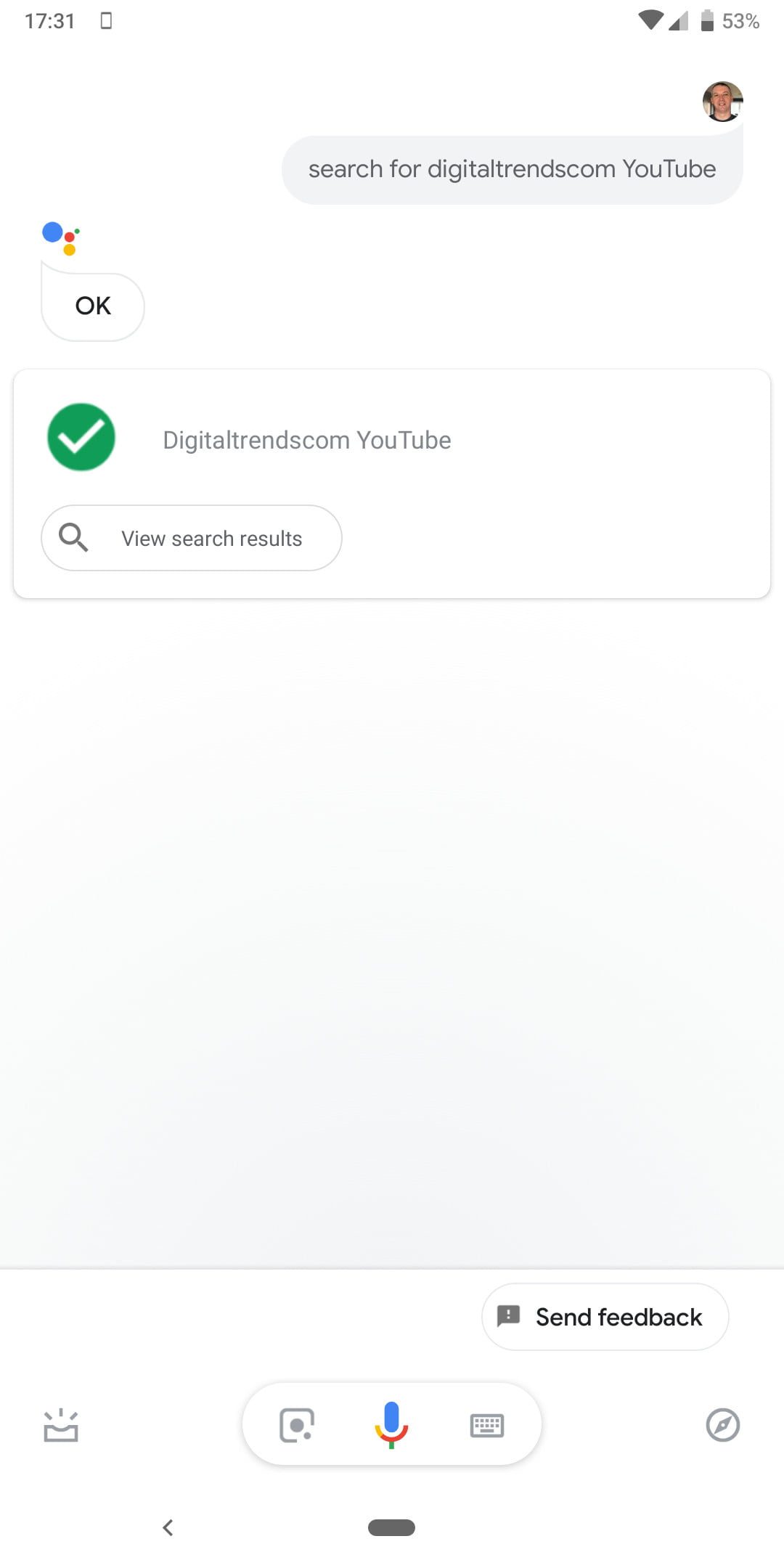
Task: Tap the microphone icon to speak
Action: 391,1424
